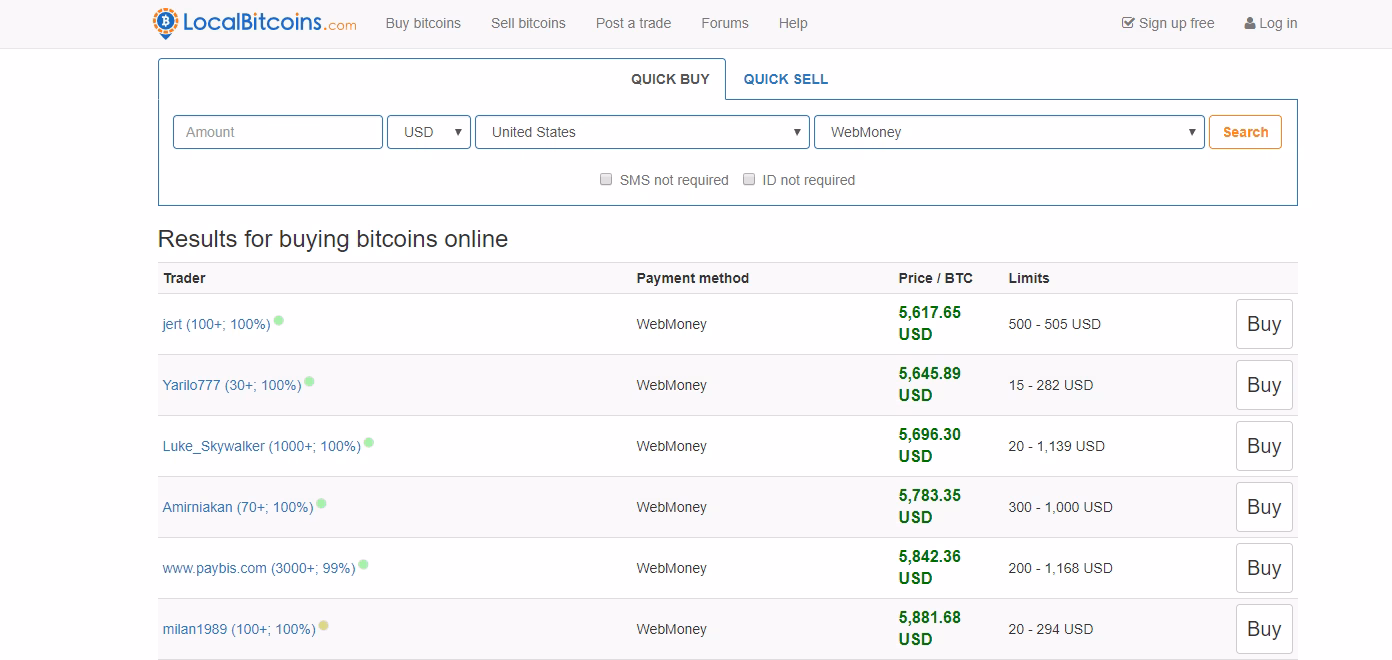Open trader profile jert (100+; 100%)

click(x=216, y=324)
